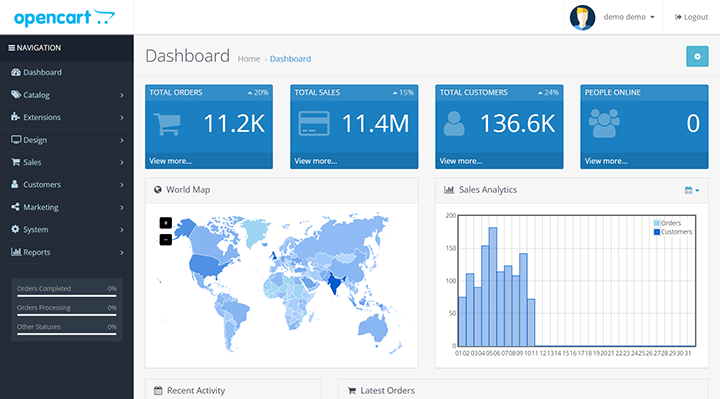Click the cart icon beside Latest Orders
Image resolution: width=720 pixels, height=399 pixels.
[352, 391]
